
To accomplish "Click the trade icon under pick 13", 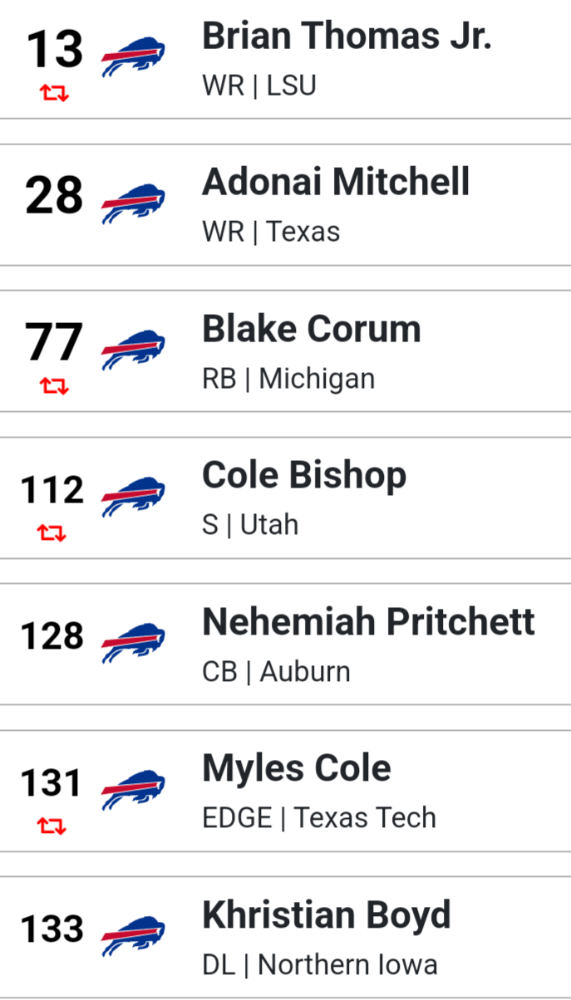I will (54, 94).
